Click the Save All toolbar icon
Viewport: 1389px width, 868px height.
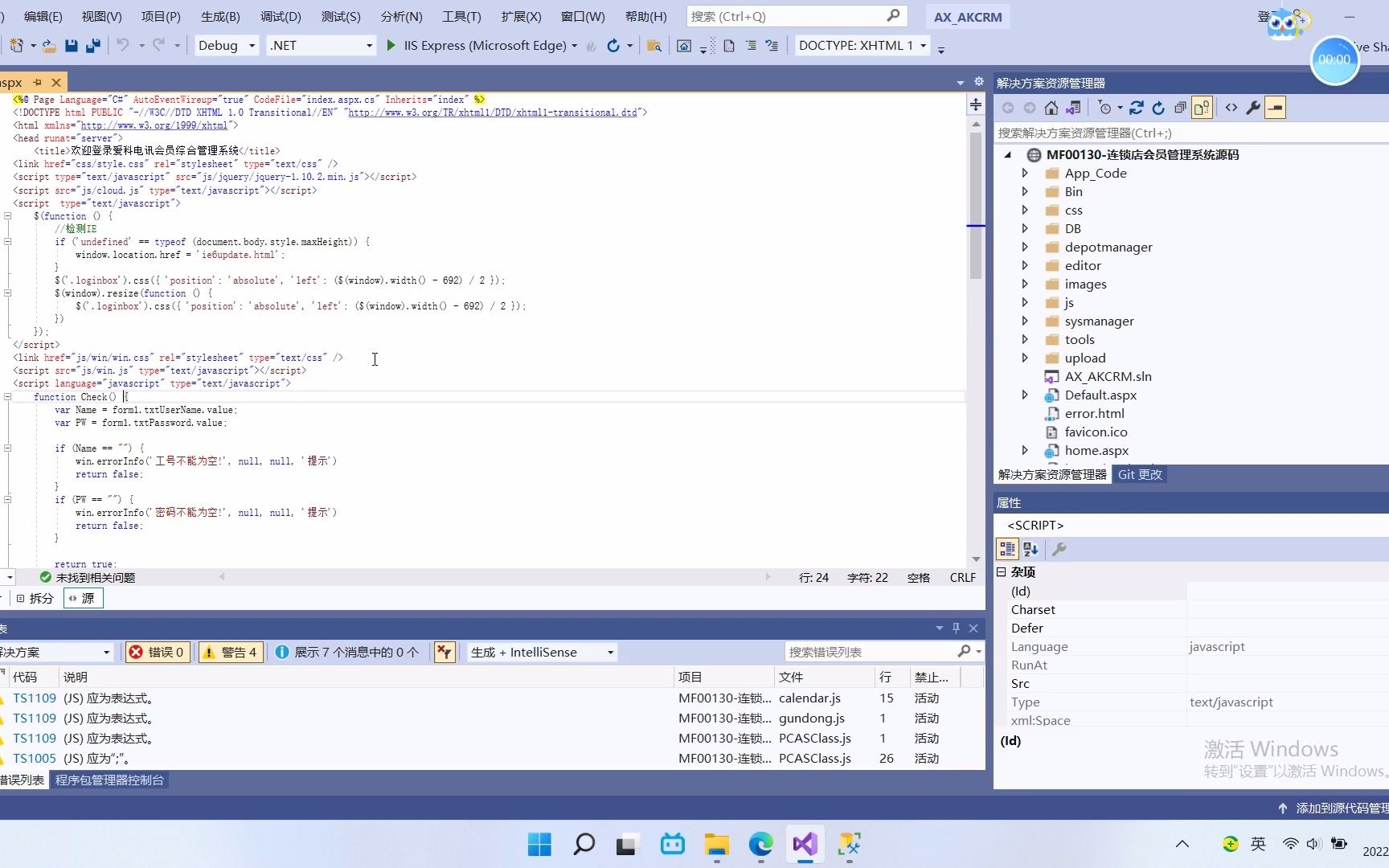[x=93, y=46]
